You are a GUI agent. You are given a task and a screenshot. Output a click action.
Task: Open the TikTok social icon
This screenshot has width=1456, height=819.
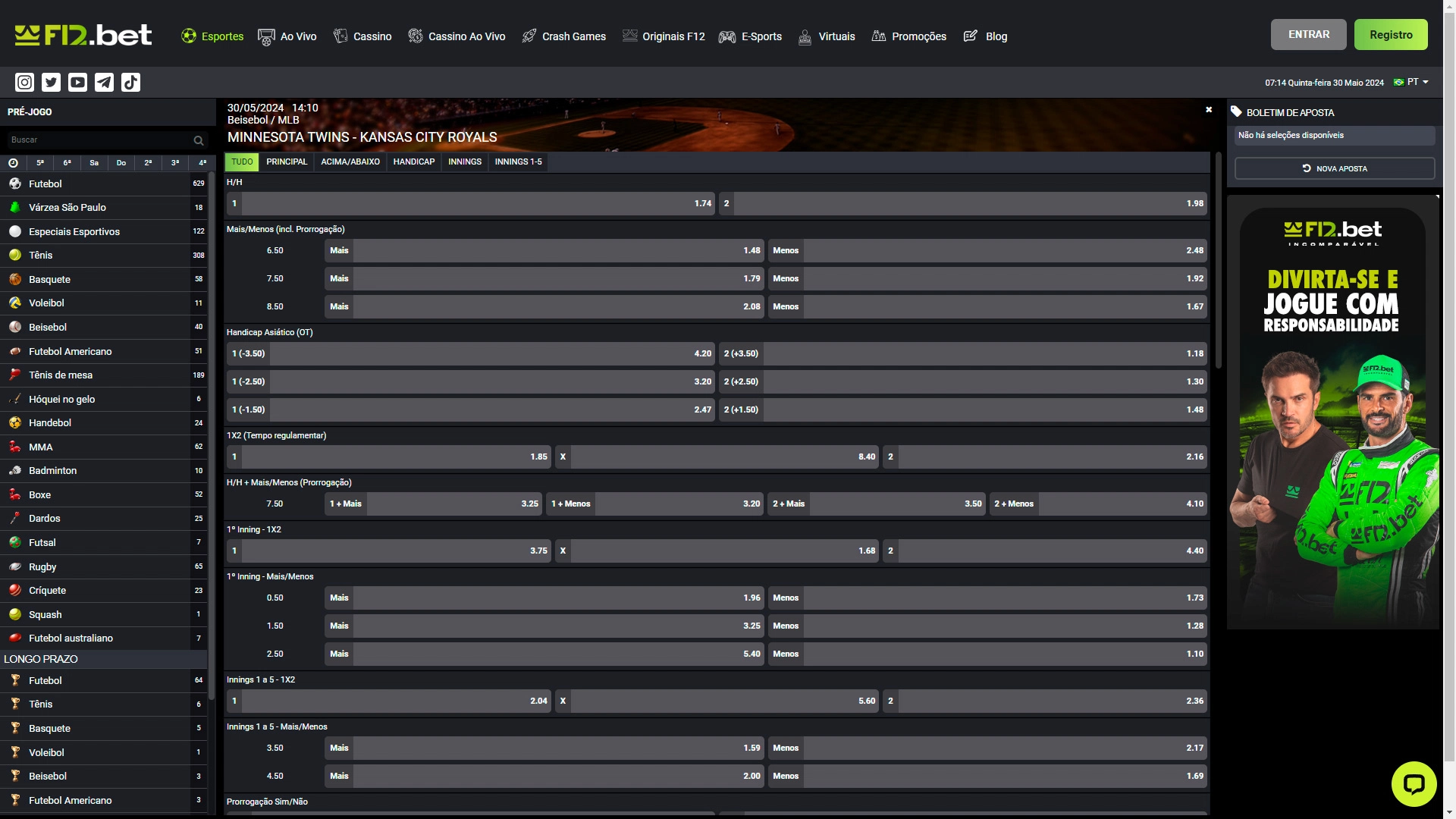click(x=130, y=82)
